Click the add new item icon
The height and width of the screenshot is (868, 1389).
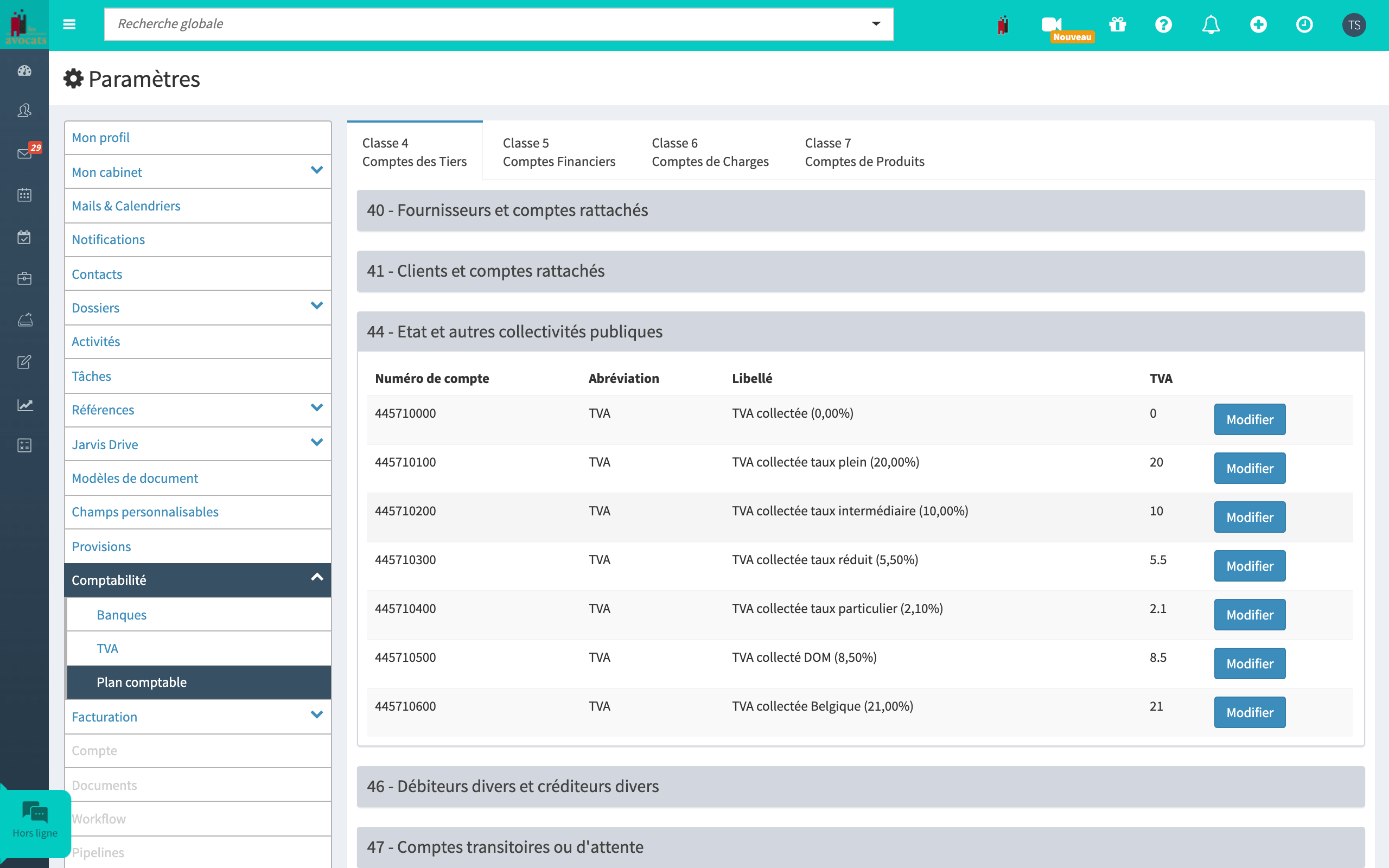(x=1258, y=25)
